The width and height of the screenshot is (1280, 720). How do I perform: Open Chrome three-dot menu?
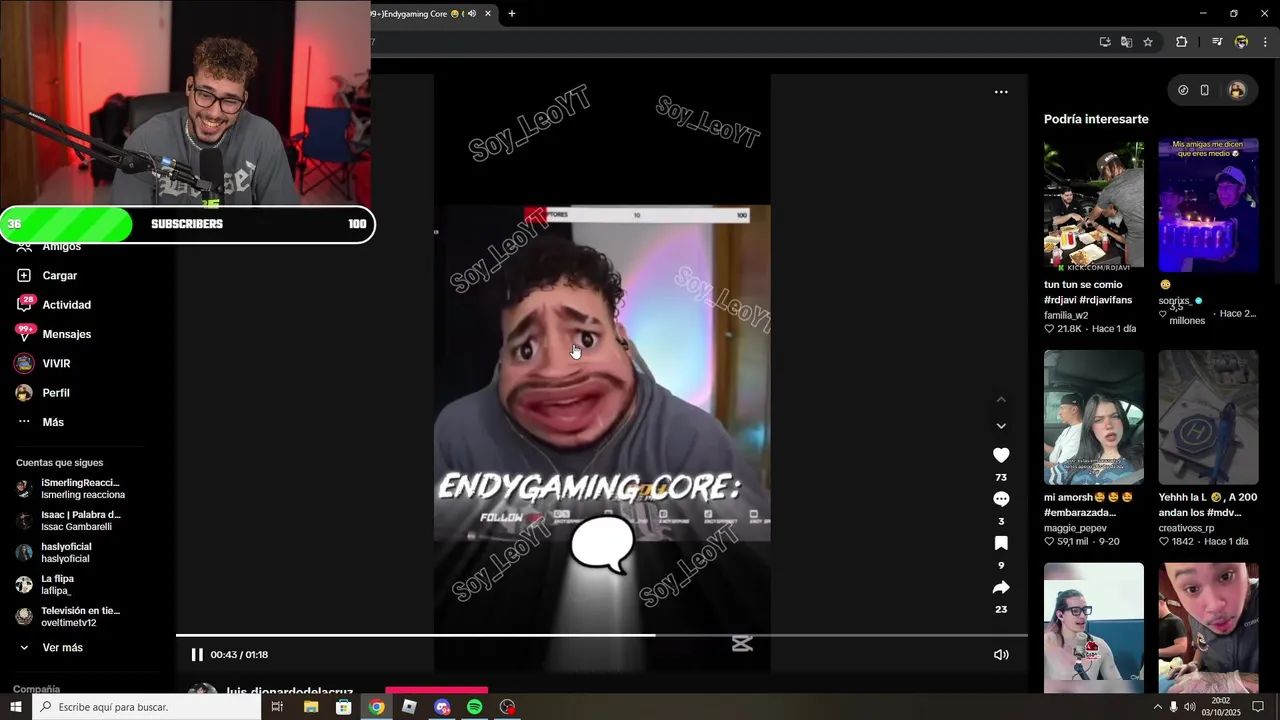[x=1265, y=42]
